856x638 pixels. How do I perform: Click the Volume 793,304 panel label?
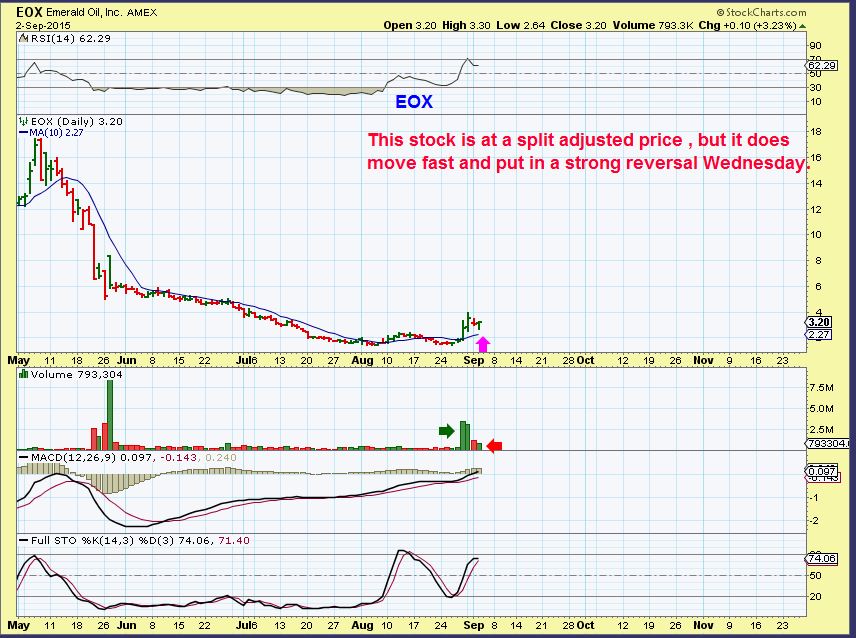76,374
